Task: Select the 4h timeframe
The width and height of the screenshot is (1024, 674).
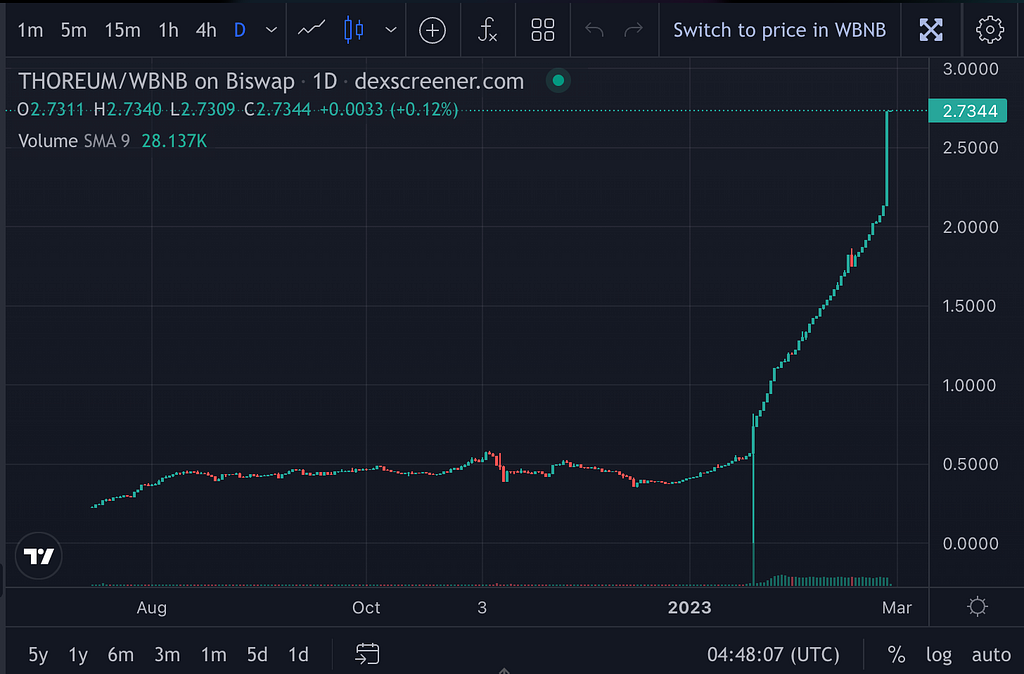Action: [x=206, y=30]
